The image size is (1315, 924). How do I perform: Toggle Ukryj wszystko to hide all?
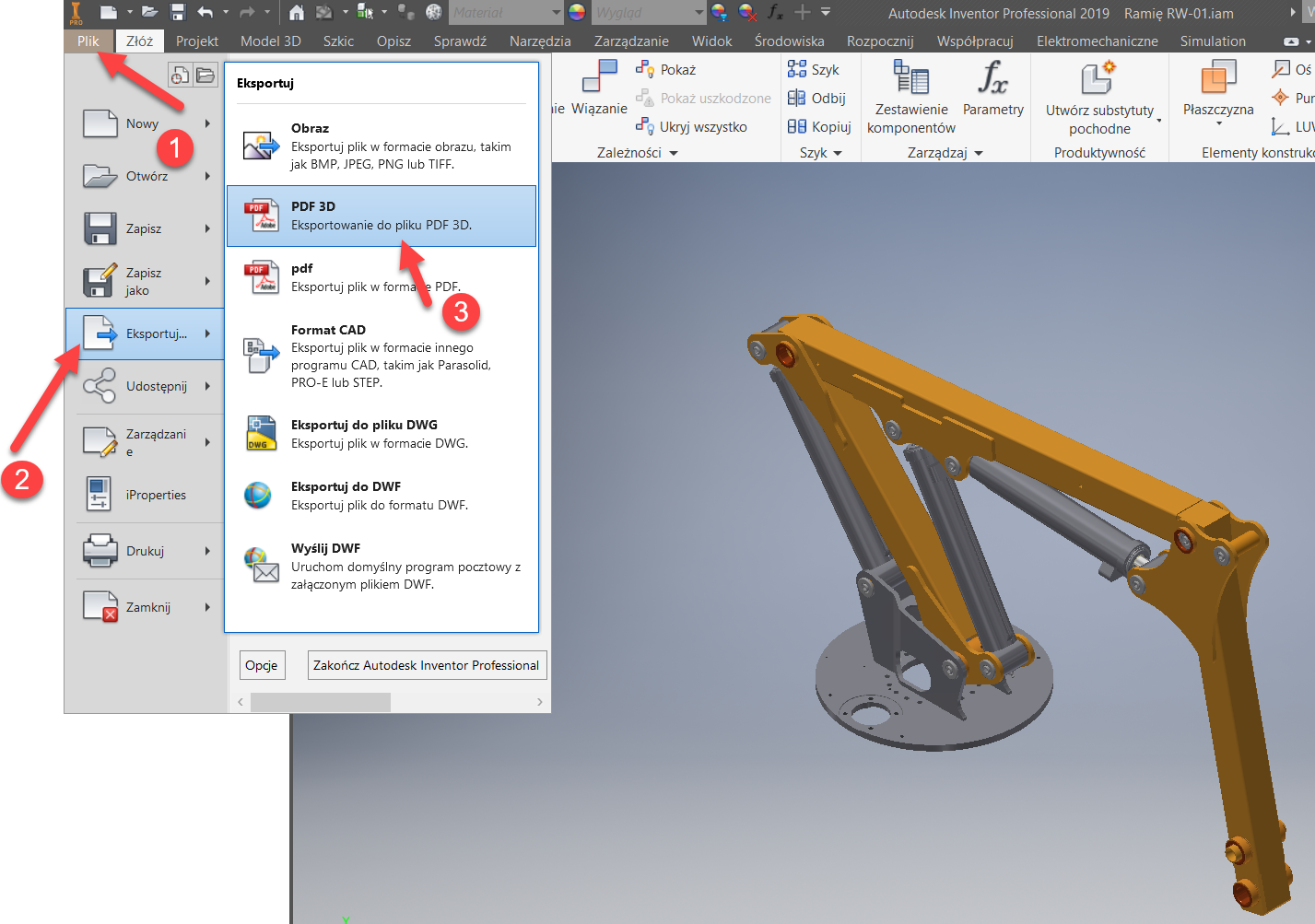point(694,126)
